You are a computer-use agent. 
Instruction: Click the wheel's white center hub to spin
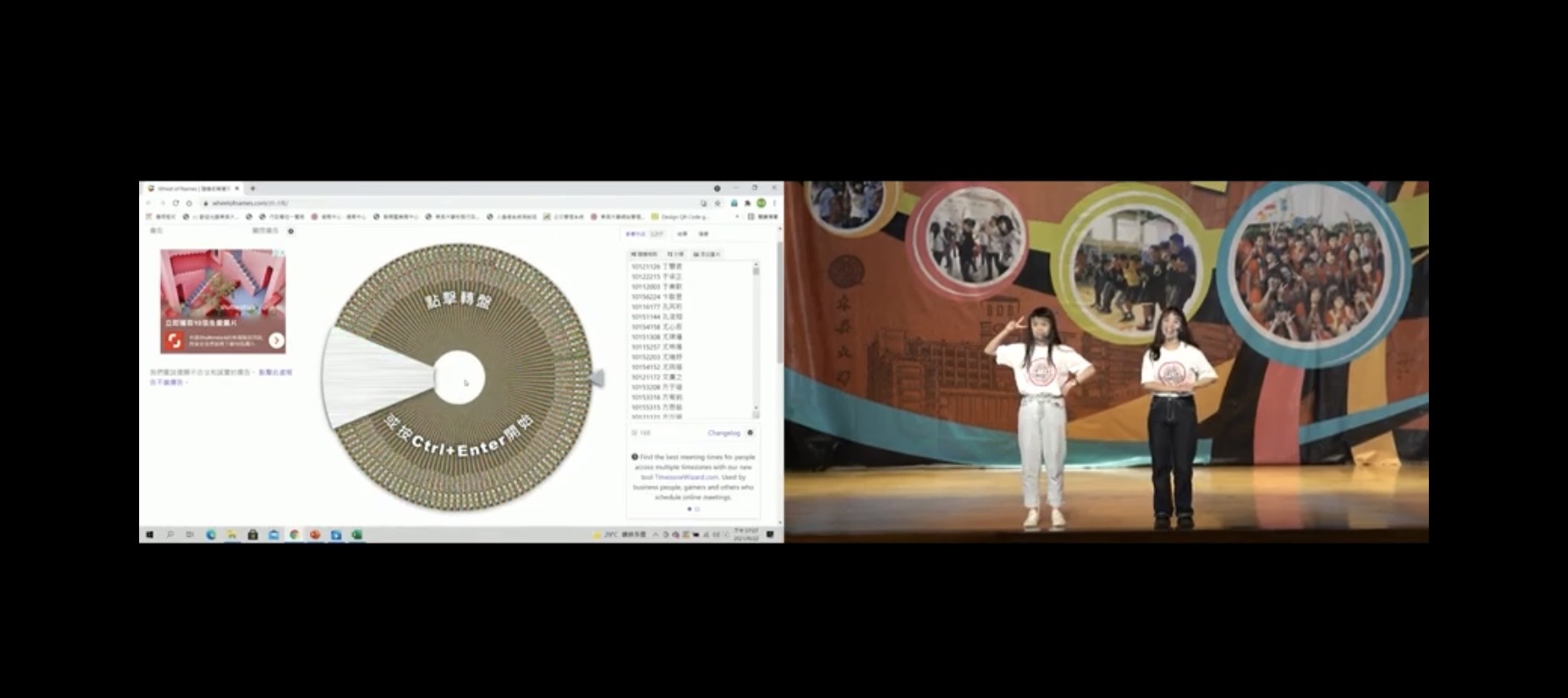[458, 378]
